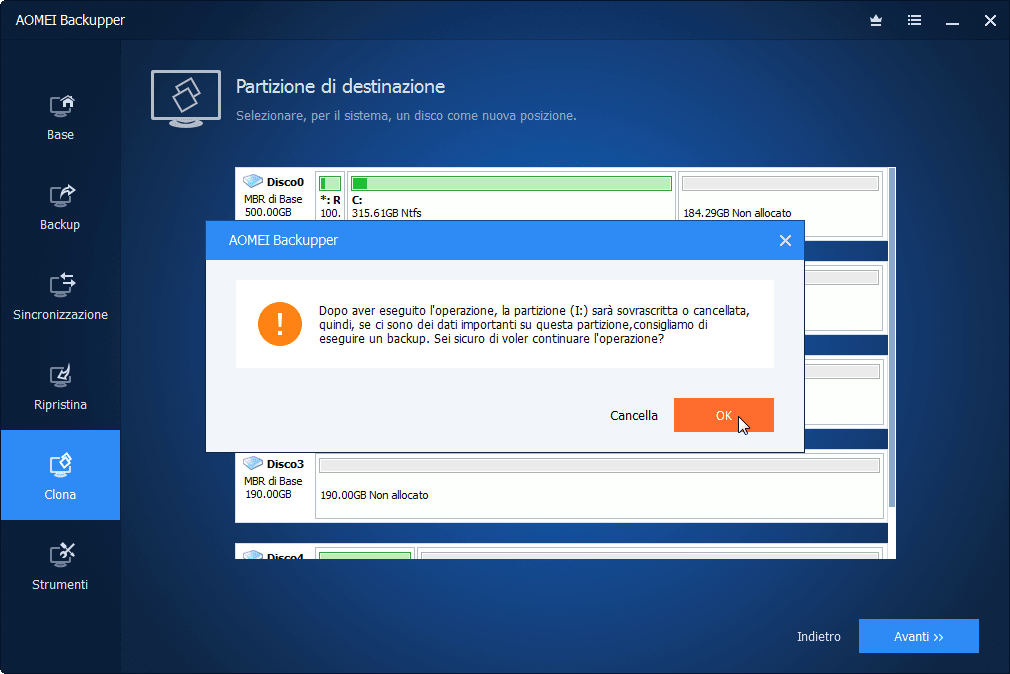Confirm the operation with OK

(723, 415)
